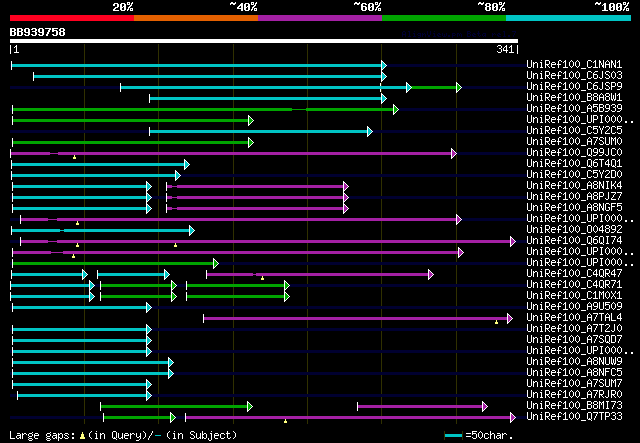Click the cyan ~100% identity legend segment
This screenshot has width=640, height=443.
[569, 18]
